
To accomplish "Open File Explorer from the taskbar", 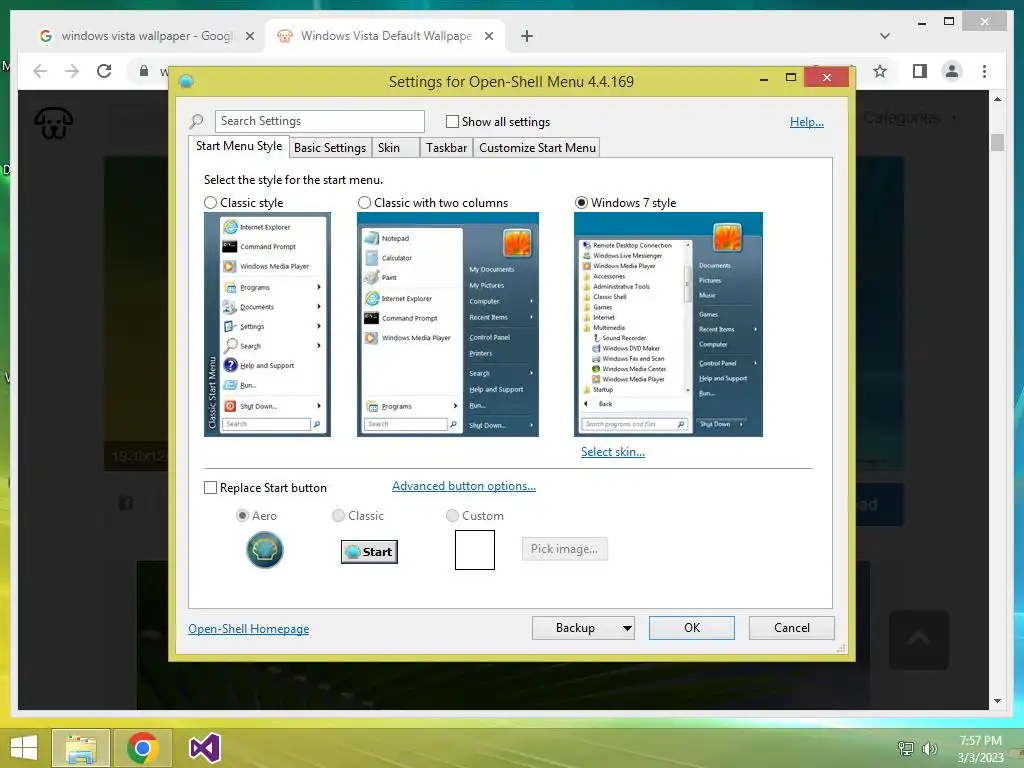I will 81,748.
